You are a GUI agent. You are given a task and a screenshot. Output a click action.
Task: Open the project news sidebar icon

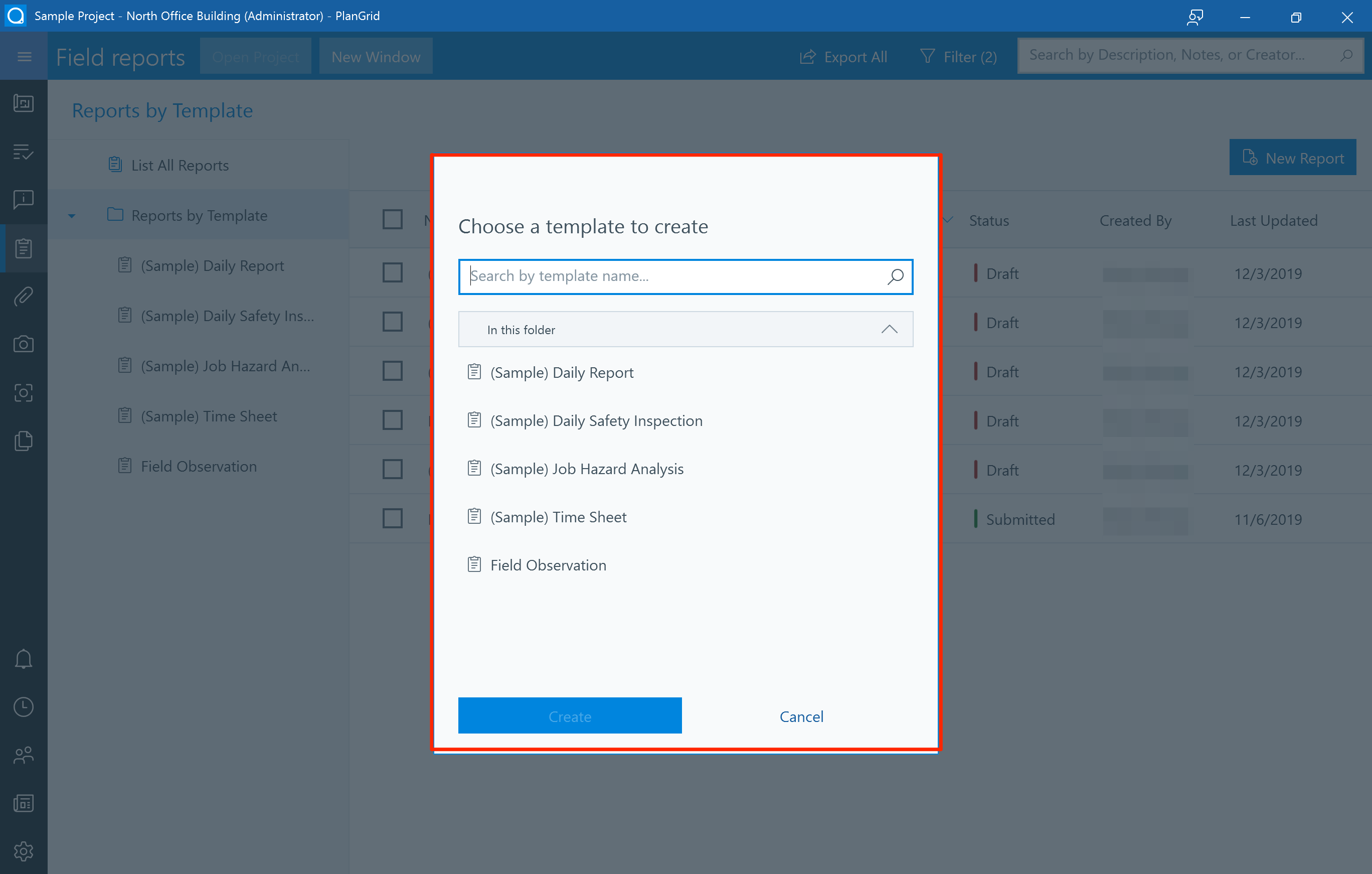24,803
